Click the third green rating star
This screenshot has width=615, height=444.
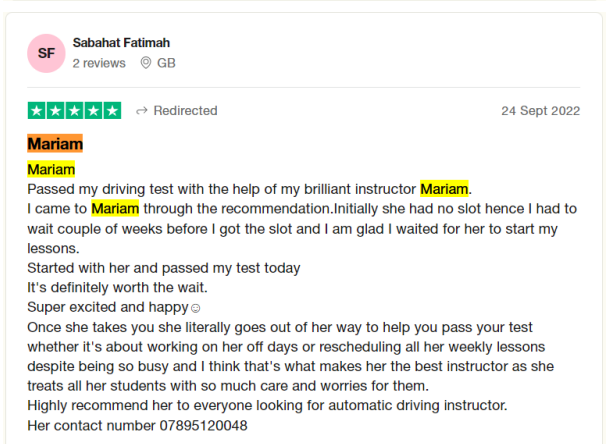coord(75,111)
